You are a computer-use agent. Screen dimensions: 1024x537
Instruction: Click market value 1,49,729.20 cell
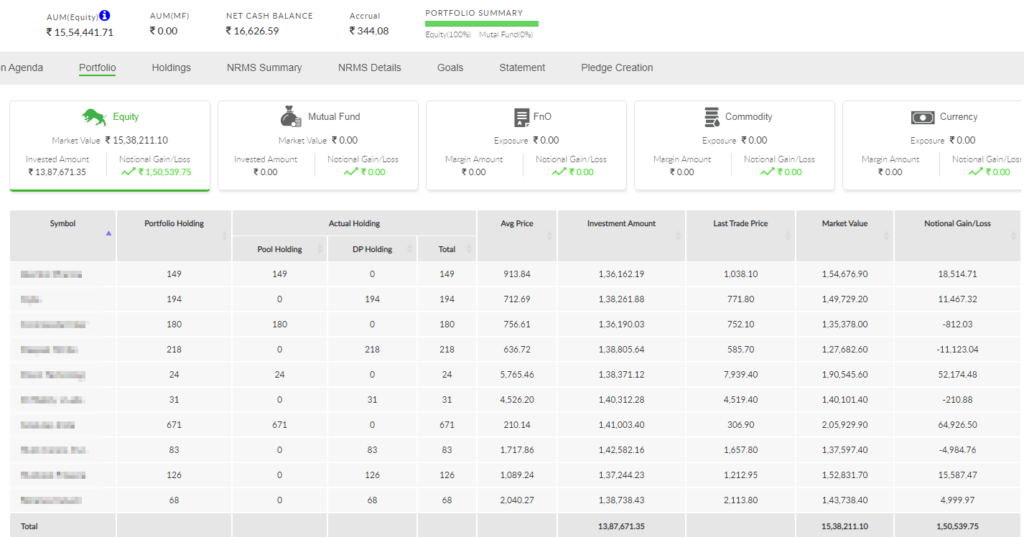(844, 299)
